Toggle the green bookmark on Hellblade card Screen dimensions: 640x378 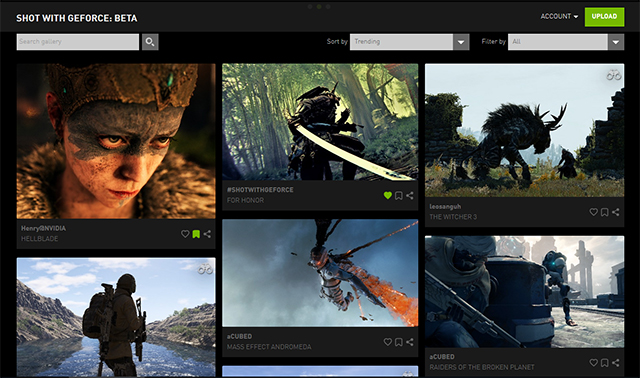196,234
